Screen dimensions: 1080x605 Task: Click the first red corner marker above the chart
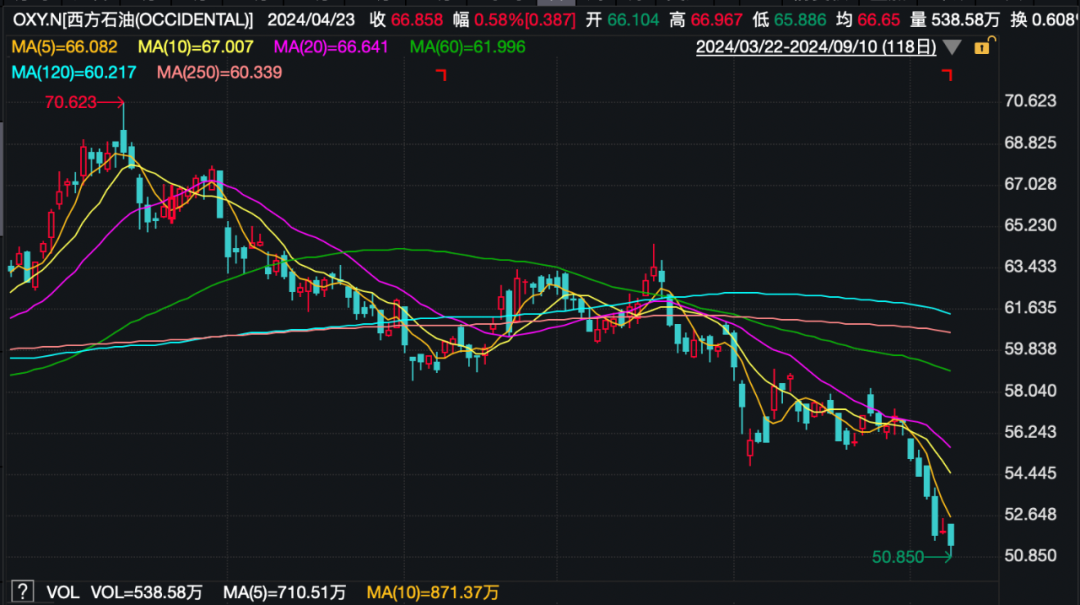point(442,74)
